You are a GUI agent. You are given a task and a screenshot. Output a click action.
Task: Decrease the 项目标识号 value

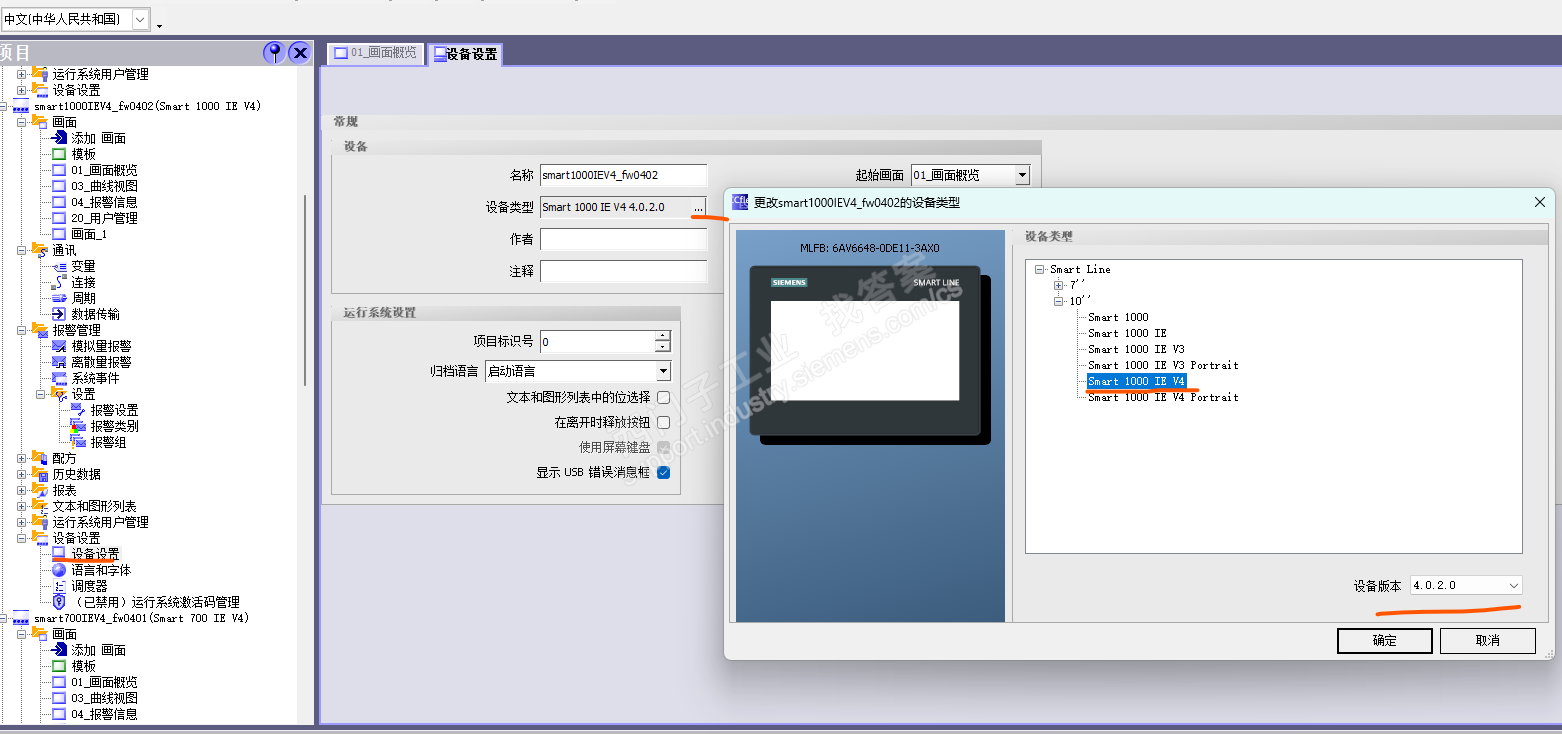pos(663,347)
